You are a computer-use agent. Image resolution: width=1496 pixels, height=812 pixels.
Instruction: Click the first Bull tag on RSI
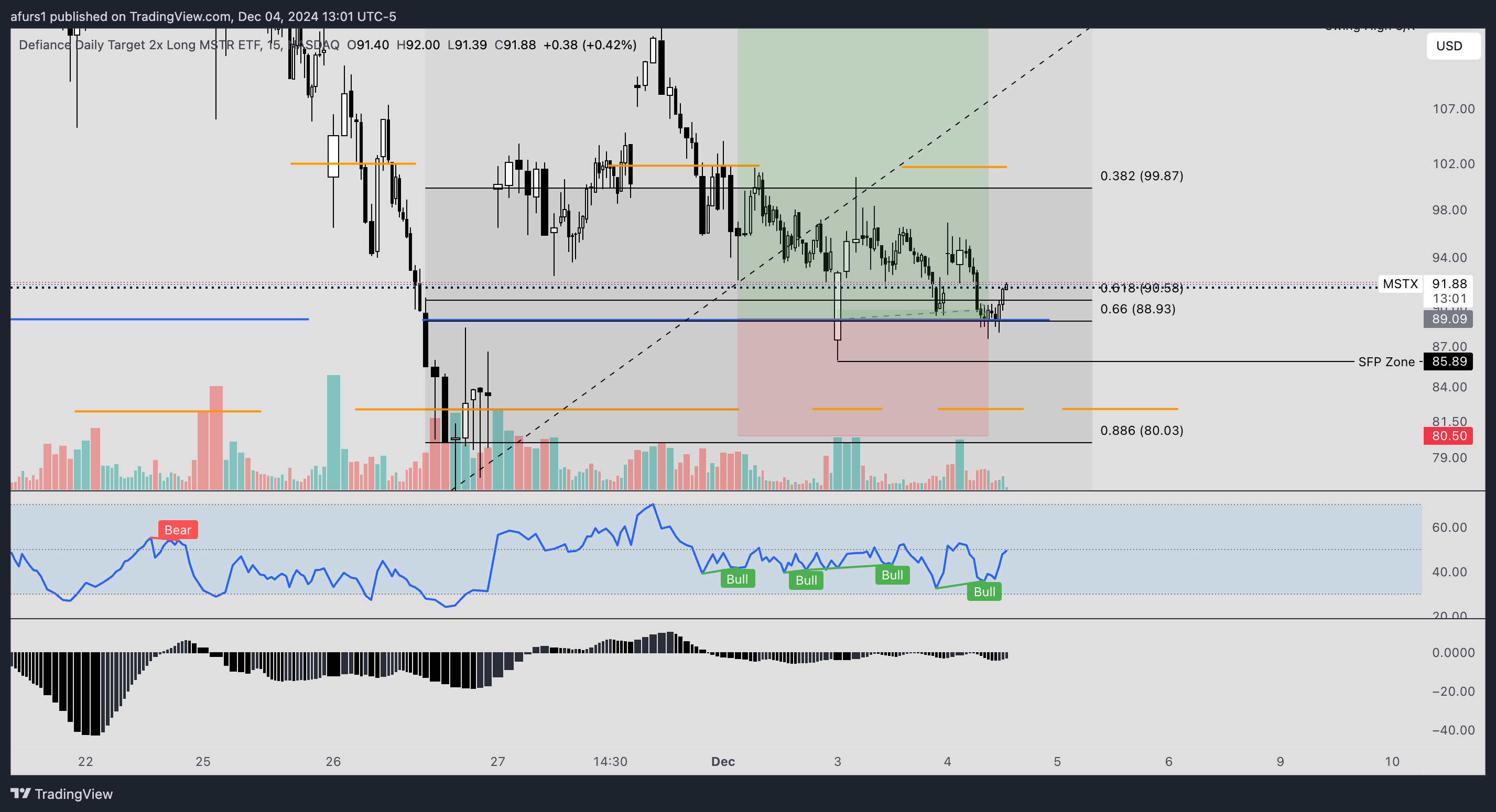(738, 579)
